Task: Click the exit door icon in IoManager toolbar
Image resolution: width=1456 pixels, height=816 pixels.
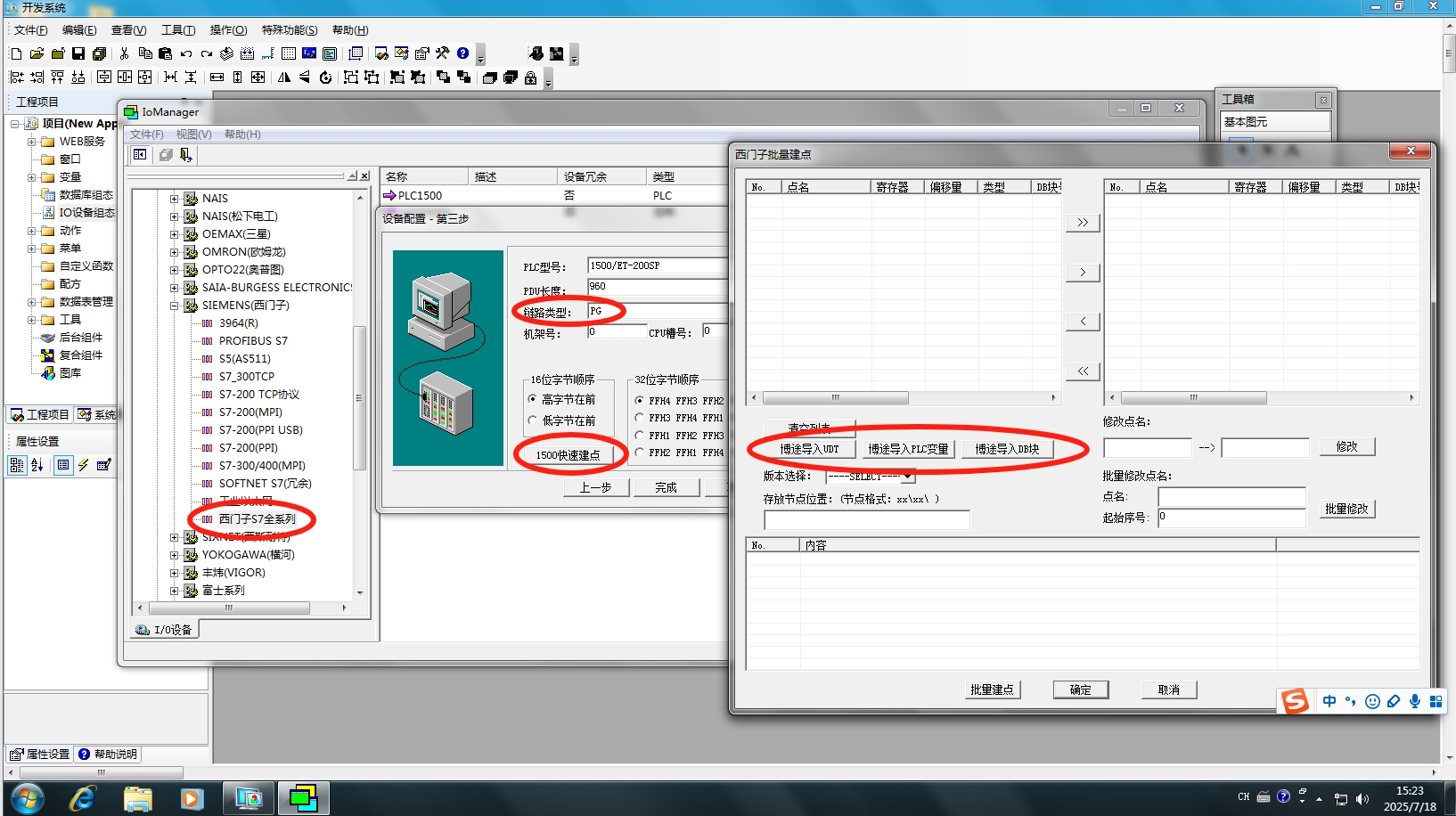Action: click(x=184, y=155)
